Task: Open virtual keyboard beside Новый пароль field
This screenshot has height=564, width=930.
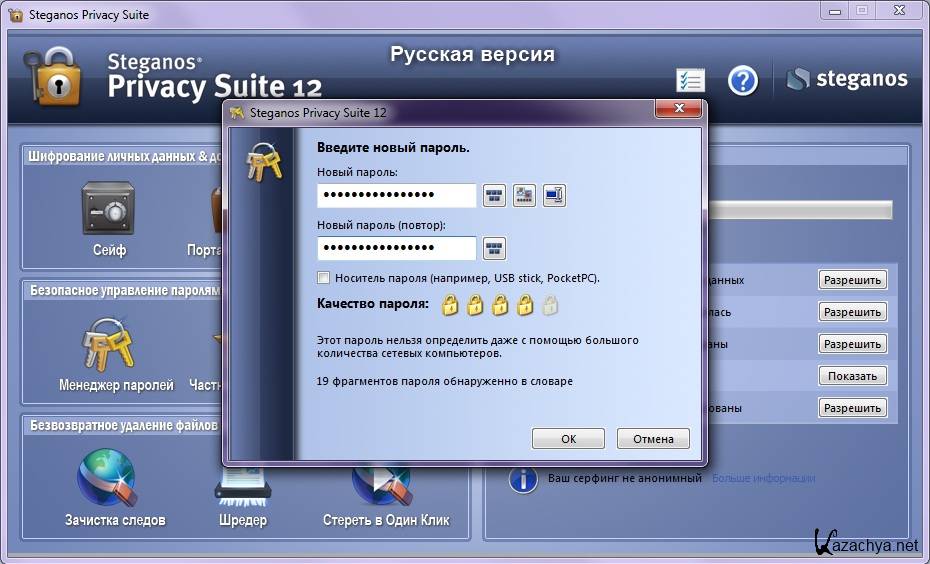Action: click(x=494, y=196)
